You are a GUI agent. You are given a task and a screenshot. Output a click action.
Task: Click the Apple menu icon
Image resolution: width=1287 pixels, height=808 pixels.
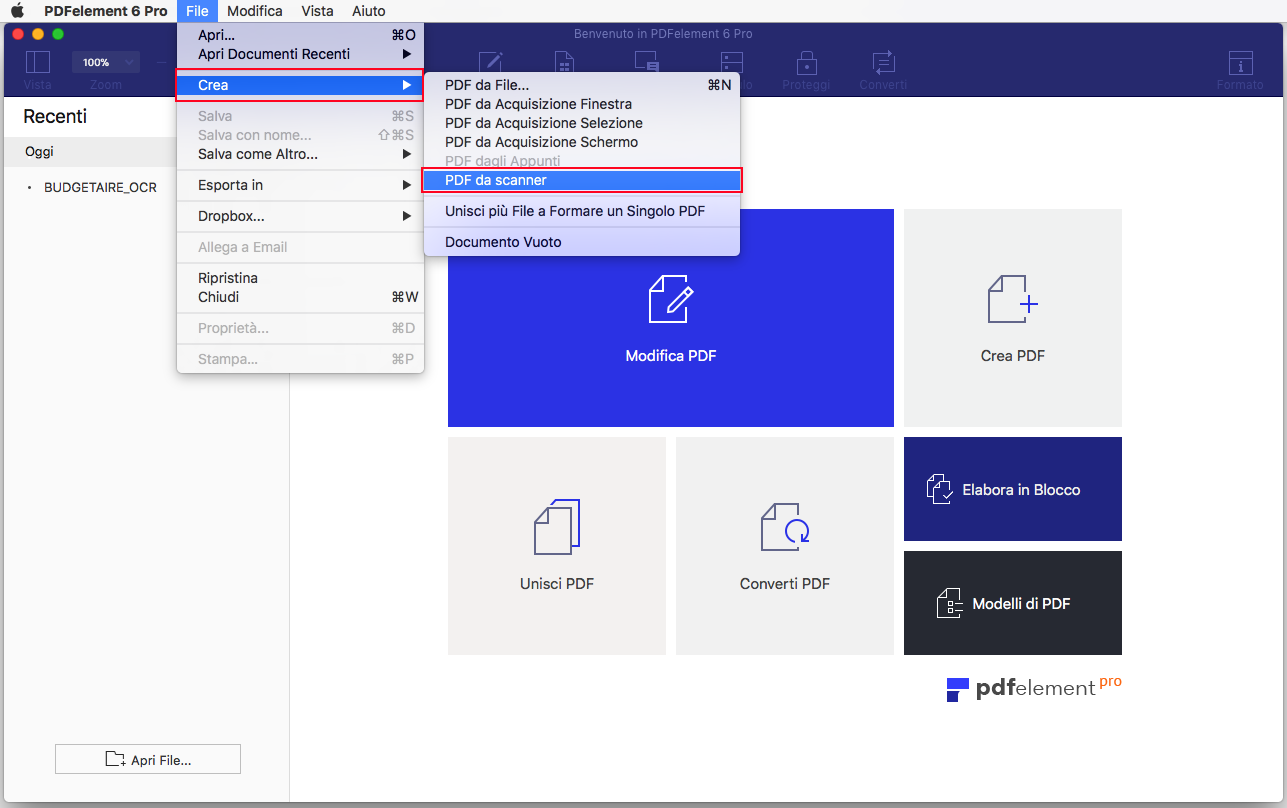click(17, 11)
